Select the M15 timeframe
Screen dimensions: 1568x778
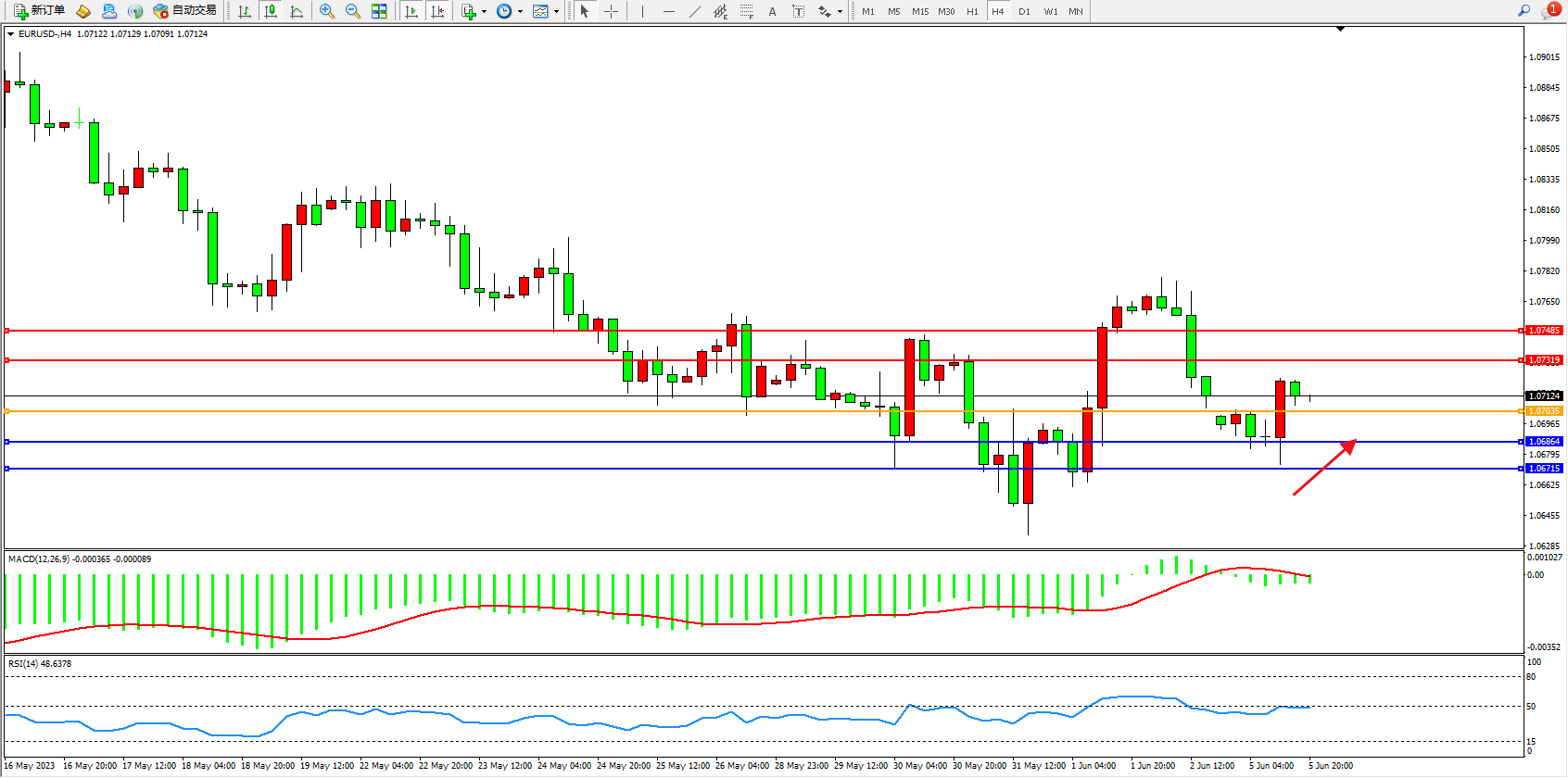pos(919,11)
